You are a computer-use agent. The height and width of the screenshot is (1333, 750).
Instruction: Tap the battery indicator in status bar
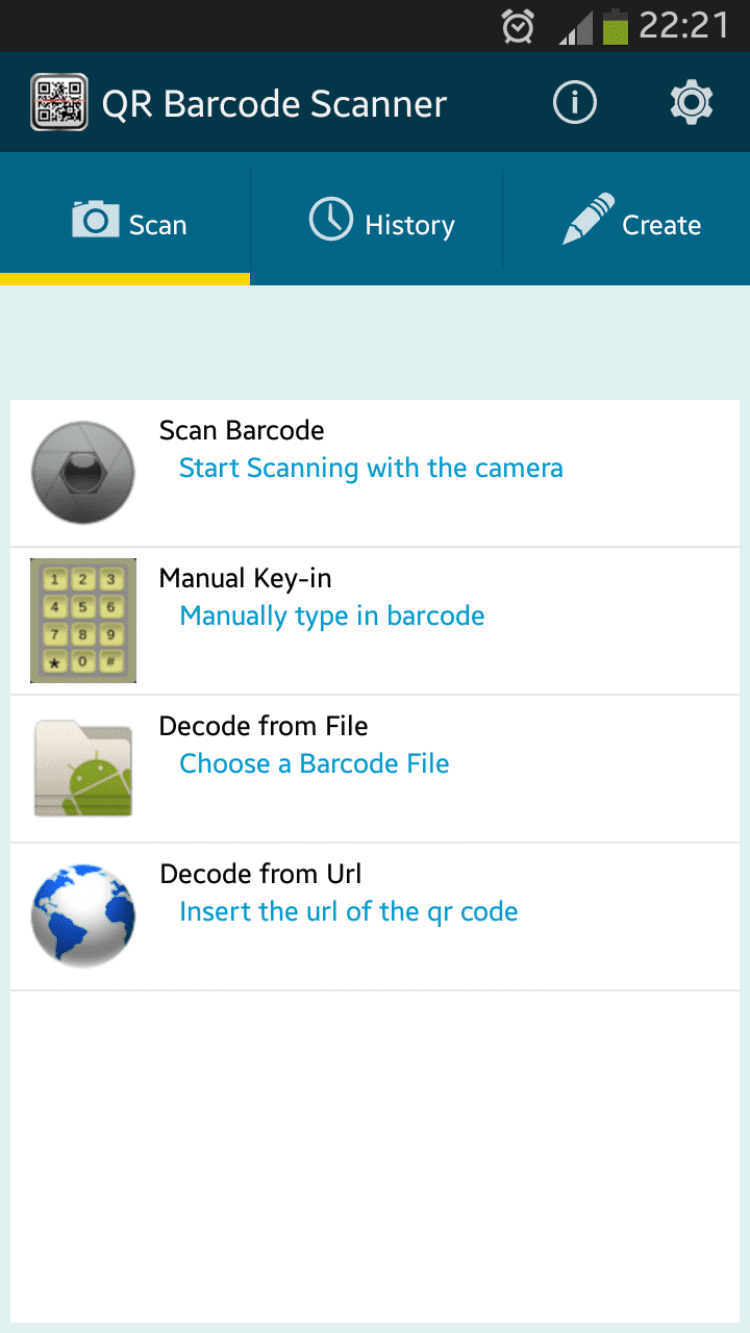tap(615, 27)
